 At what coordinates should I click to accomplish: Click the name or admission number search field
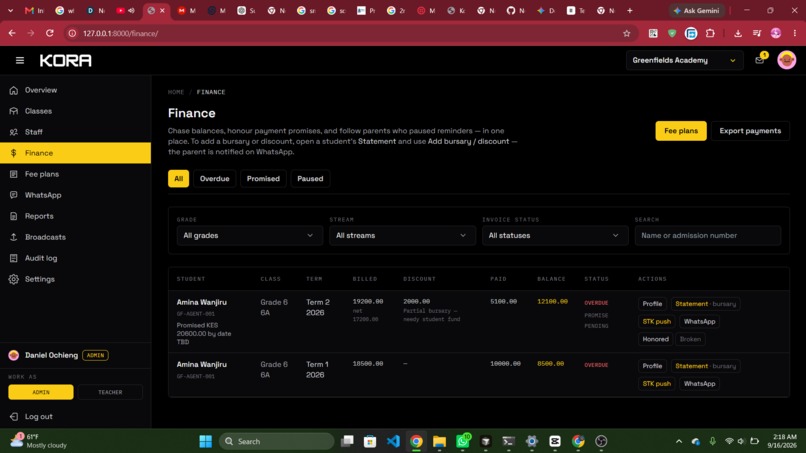(x=708, y=235)
